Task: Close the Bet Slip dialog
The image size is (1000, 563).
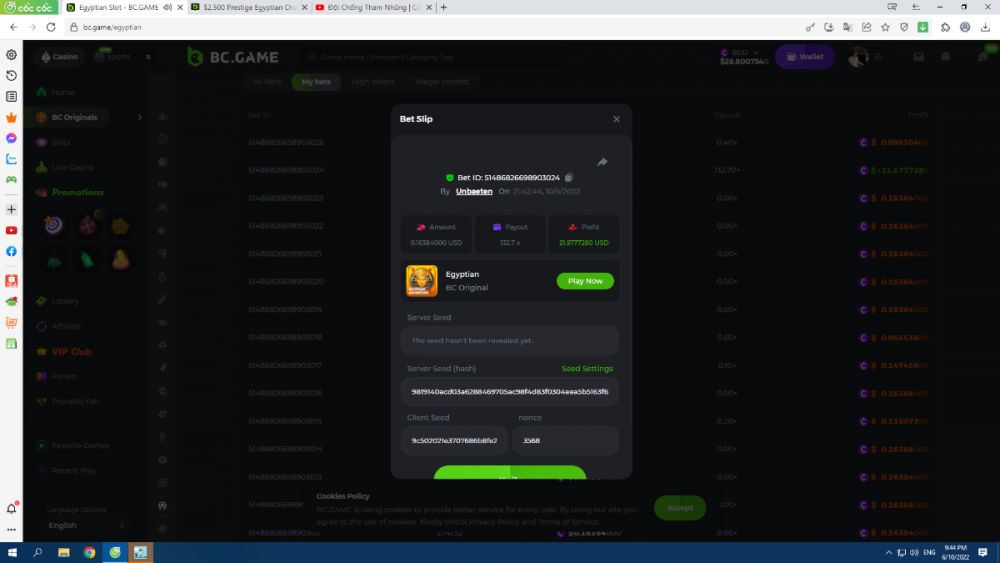Action: (616, 119)
